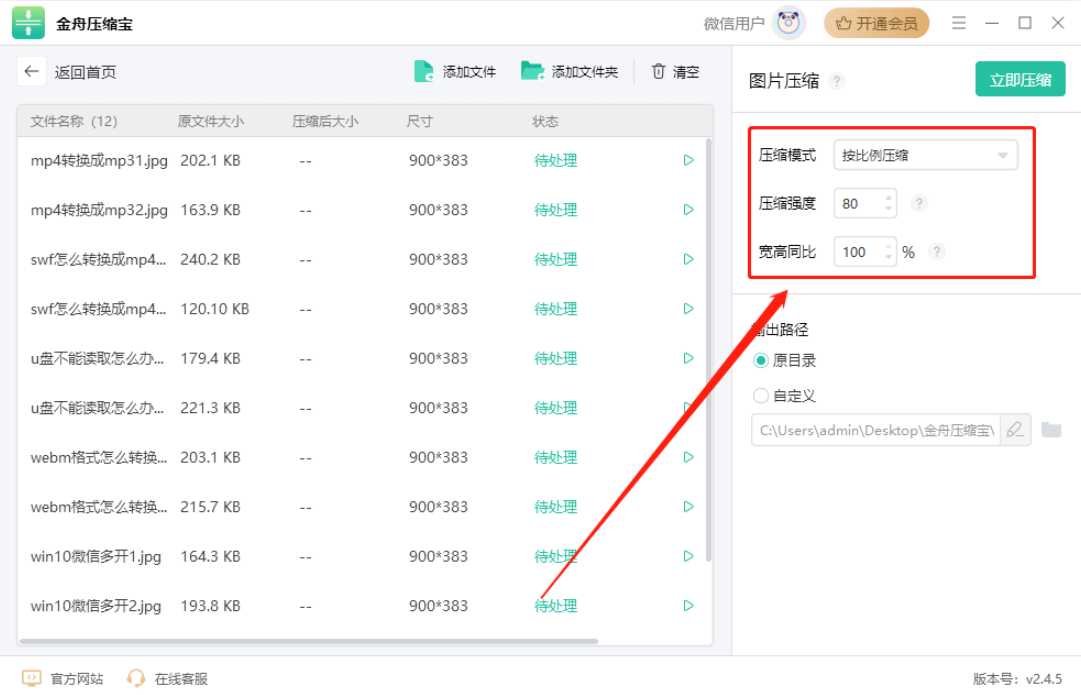
Task: Open the hamburger main menu
Action: [x=959, y=23]
